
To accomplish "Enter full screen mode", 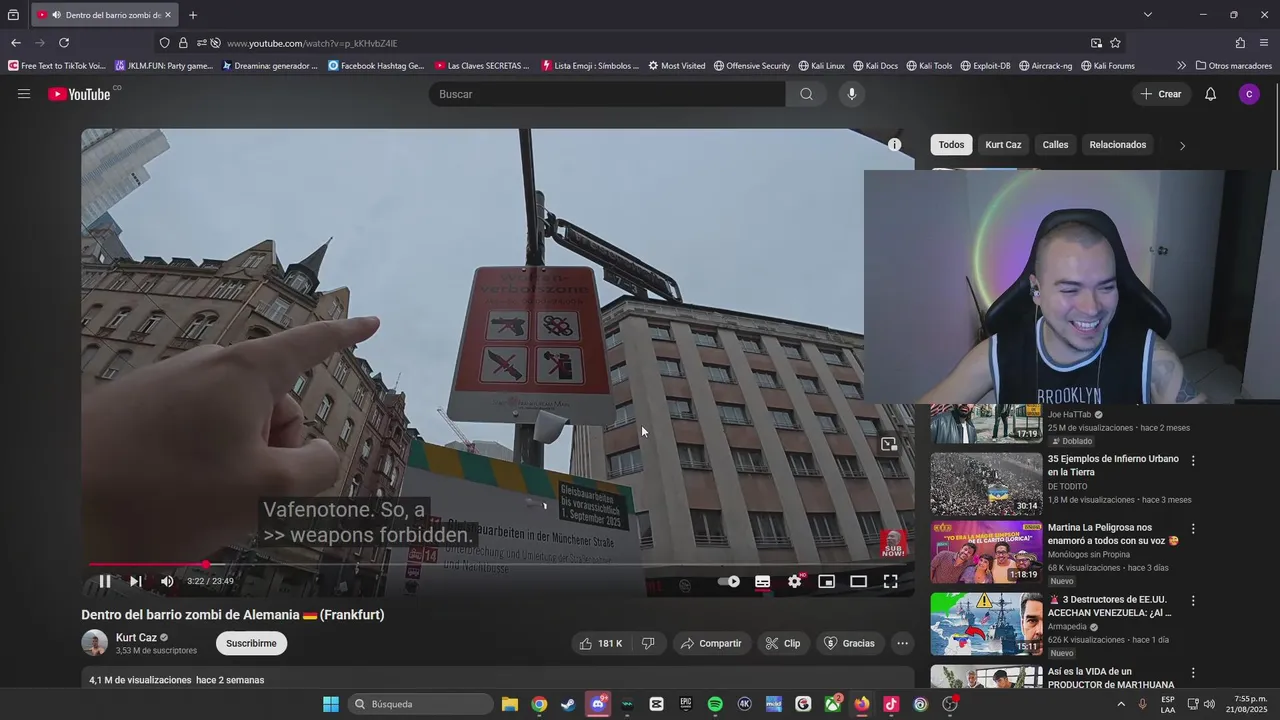I will pos(890,581).
